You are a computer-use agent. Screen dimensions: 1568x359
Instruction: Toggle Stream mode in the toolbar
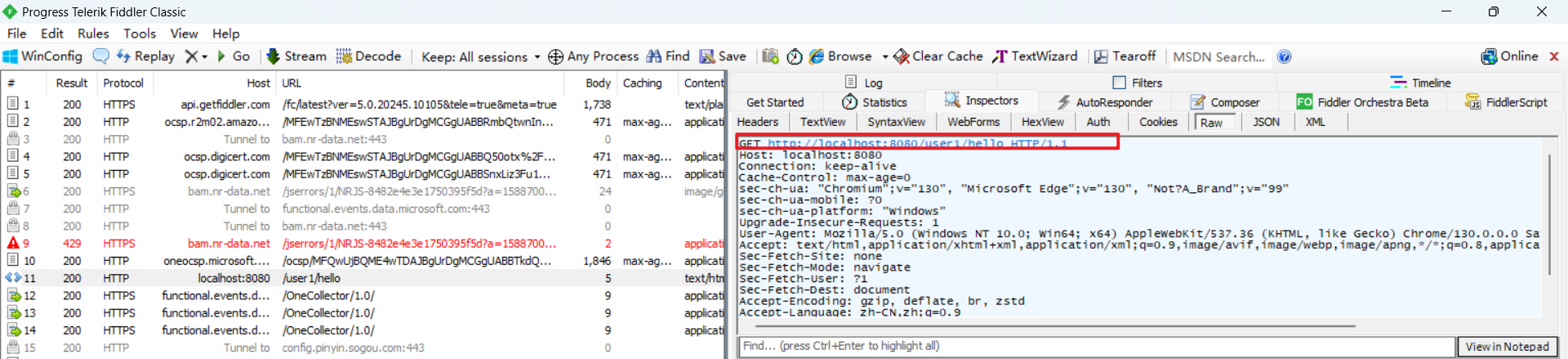(296, 56)
